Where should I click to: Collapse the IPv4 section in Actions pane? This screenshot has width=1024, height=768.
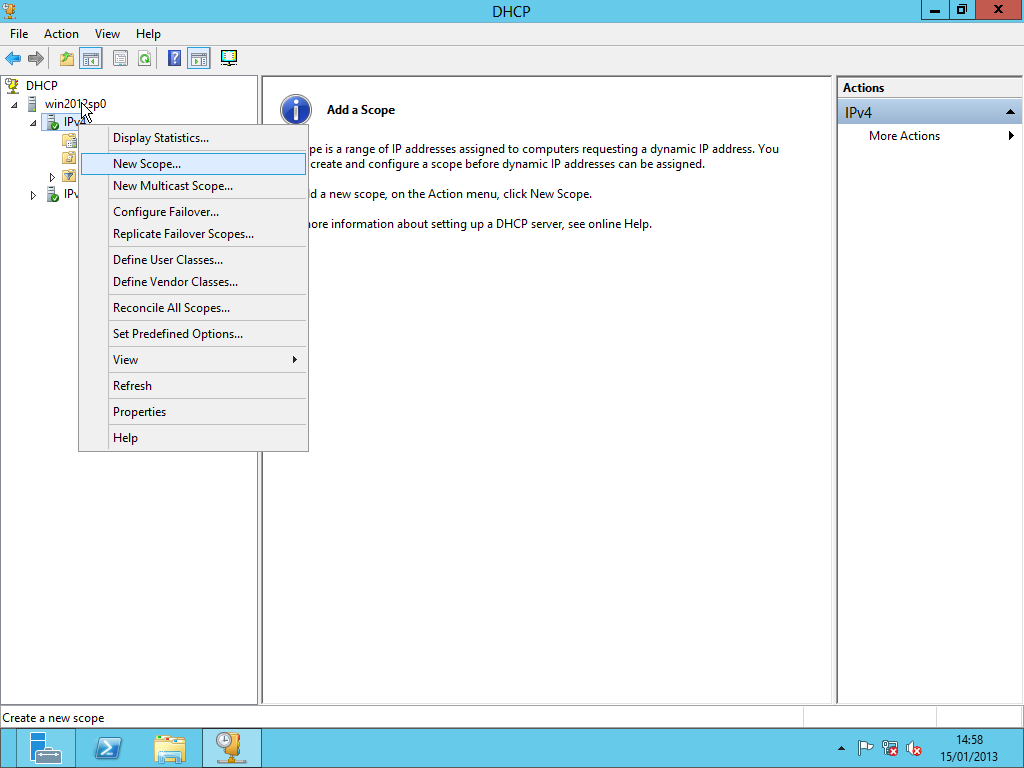point(1010,112)
